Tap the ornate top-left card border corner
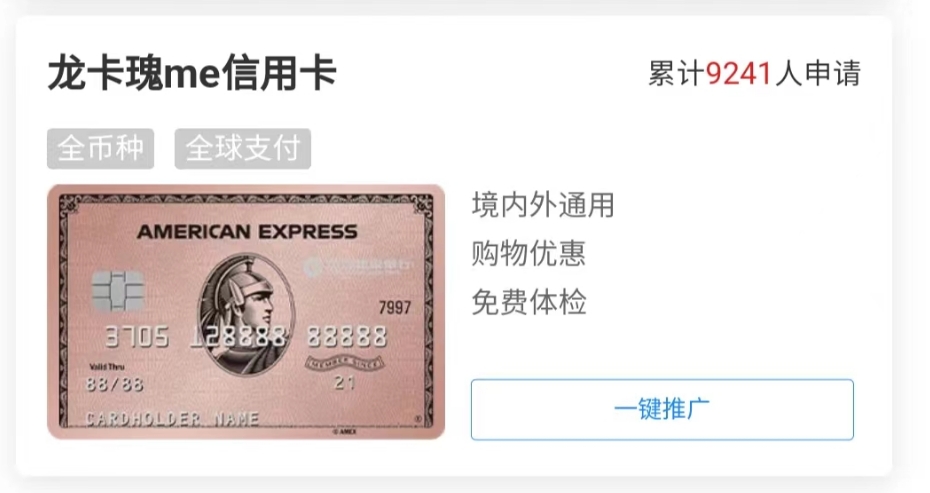 [71, 205]
